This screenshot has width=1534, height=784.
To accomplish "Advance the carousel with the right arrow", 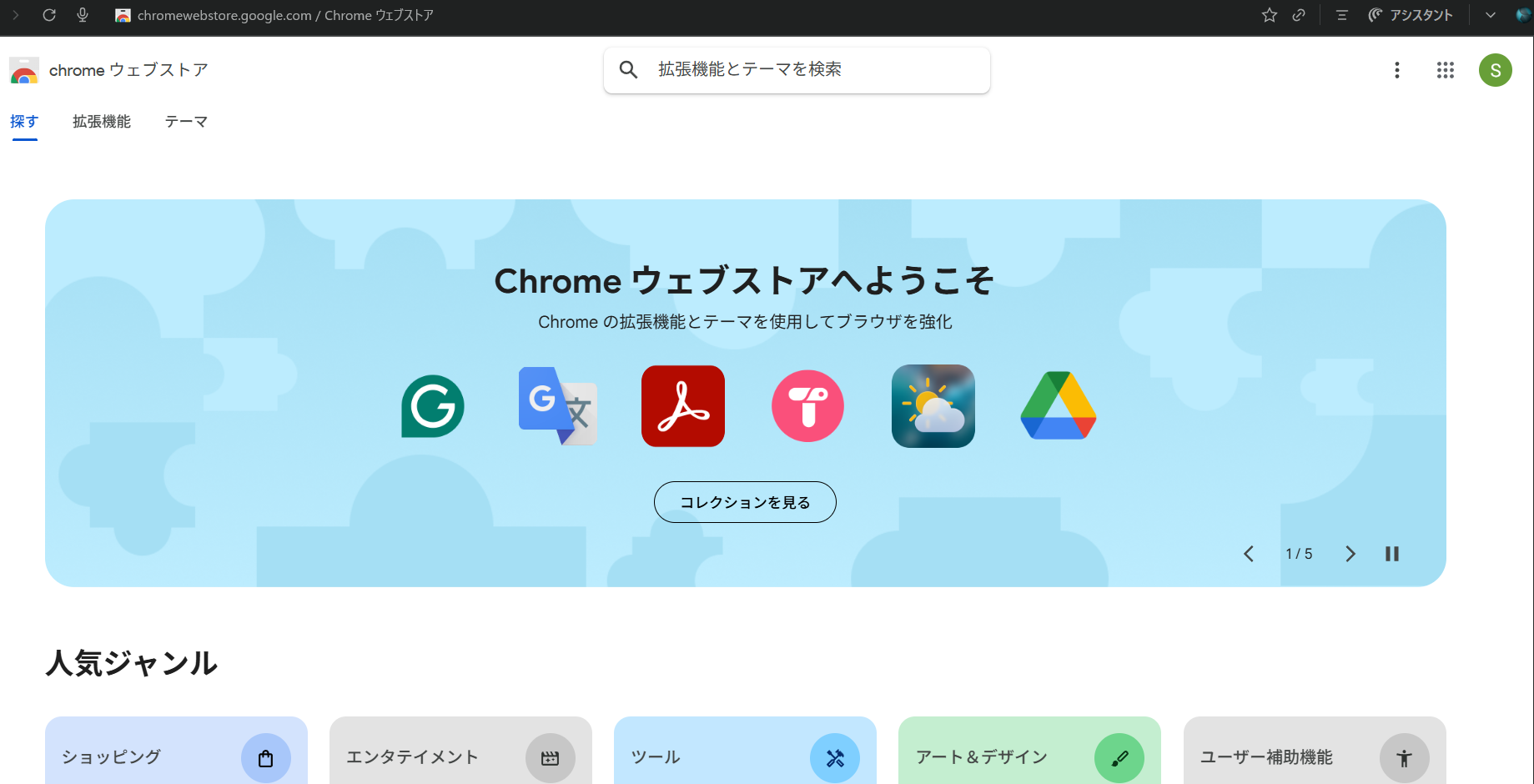I will coord(1350,553).
